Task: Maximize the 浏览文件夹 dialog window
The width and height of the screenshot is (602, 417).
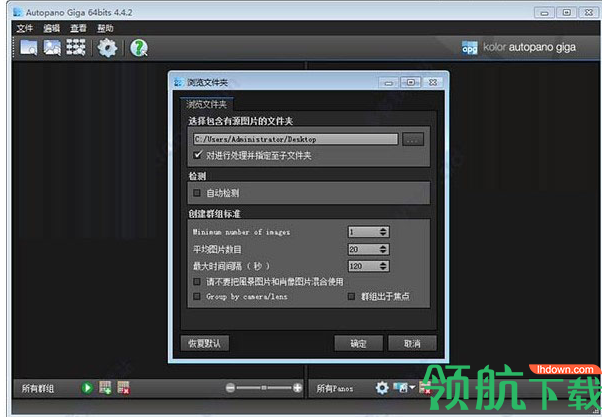Action: click(410, 82)
